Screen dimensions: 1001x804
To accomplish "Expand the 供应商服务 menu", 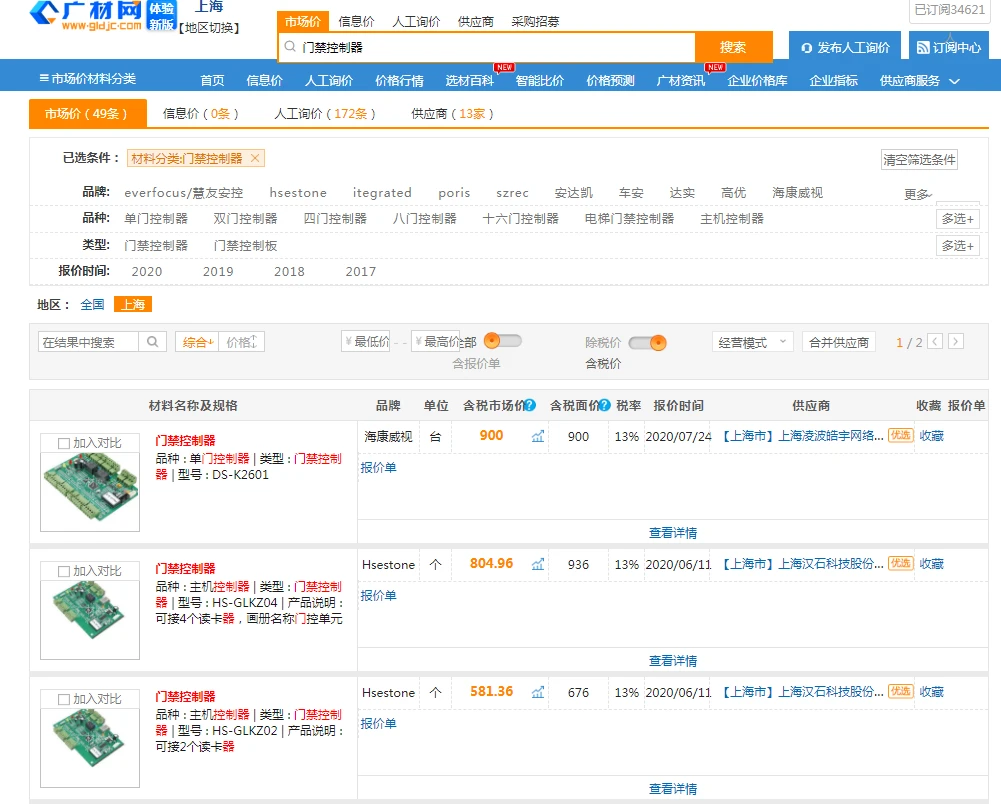I will pyautogui.click(x=919, y=81).
